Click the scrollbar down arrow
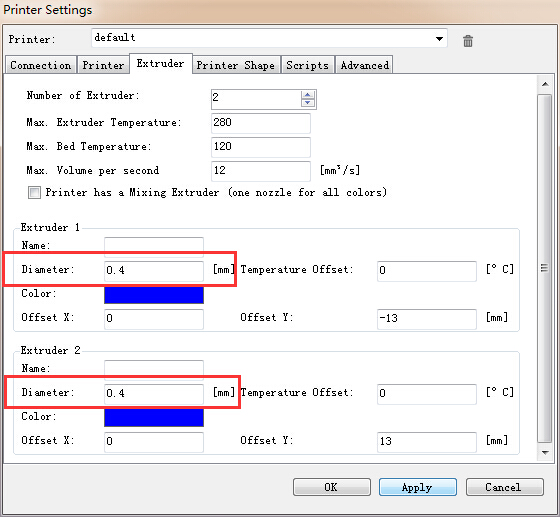This screenshot has width=560, height=517. [x=545, y=452]
